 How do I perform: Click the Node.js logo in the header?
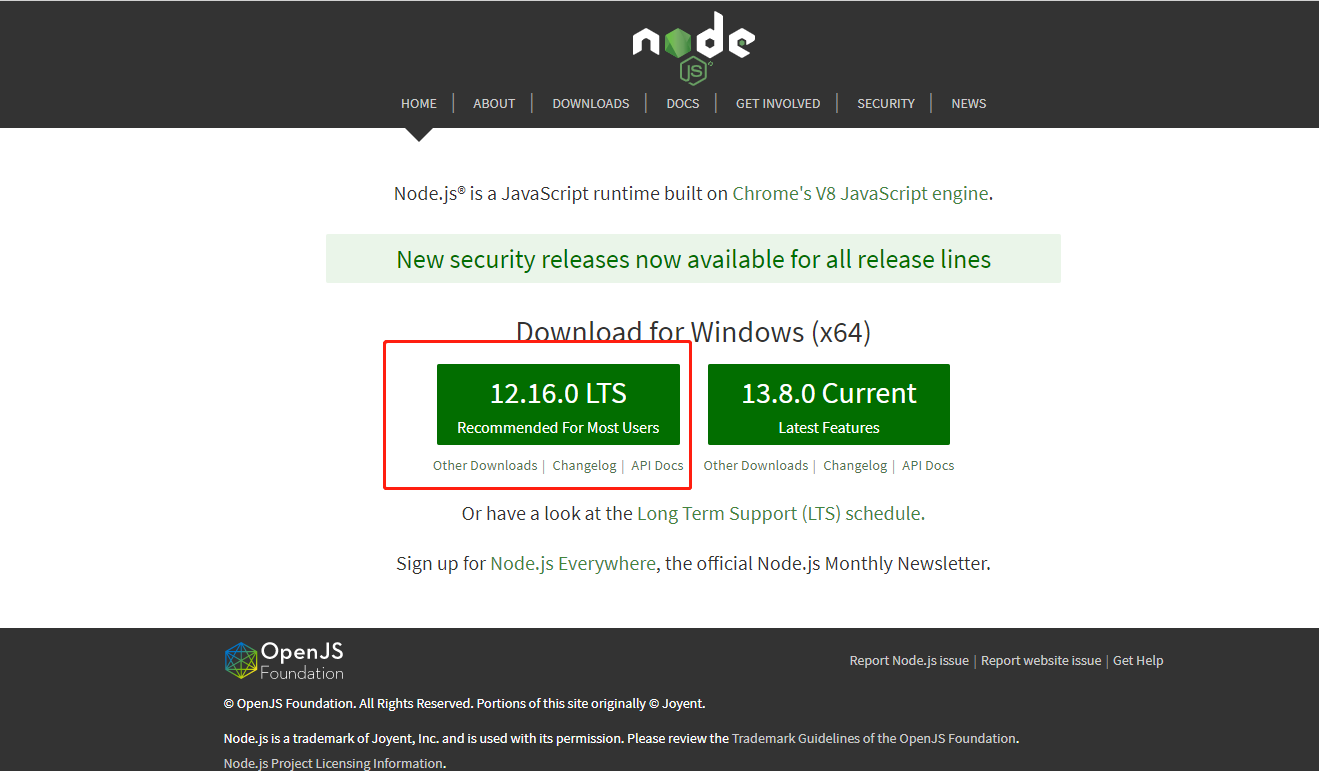(693, 48)
